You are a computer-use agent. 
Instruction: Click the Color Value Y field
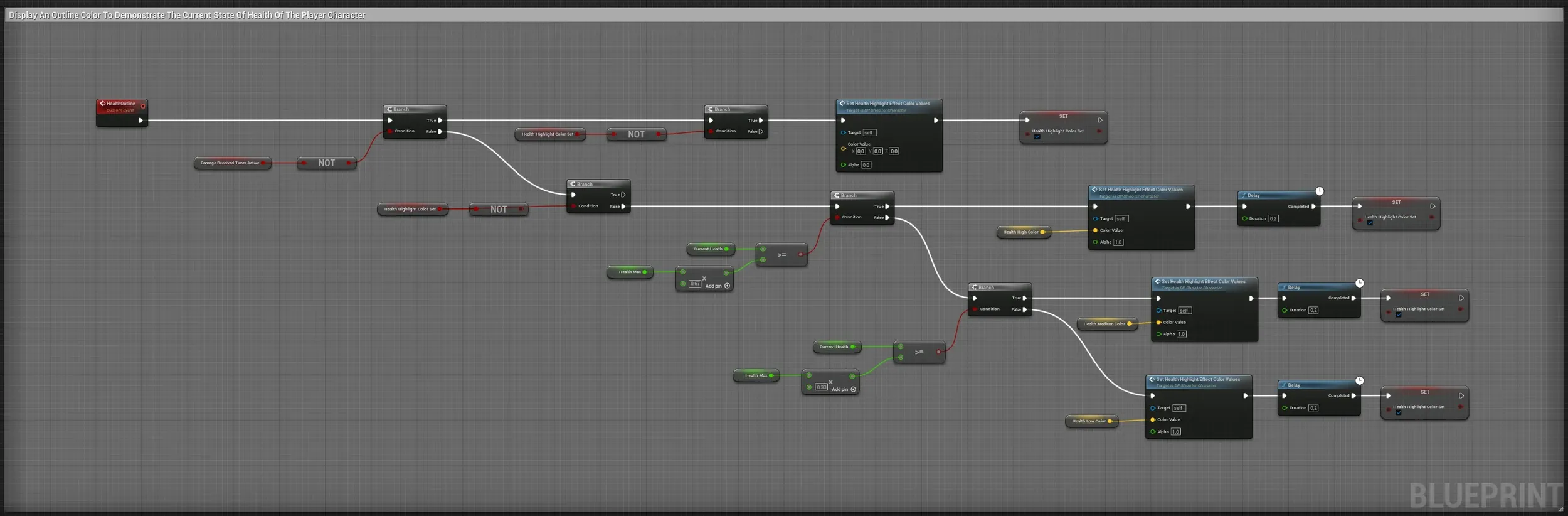[x=878, y=151]
